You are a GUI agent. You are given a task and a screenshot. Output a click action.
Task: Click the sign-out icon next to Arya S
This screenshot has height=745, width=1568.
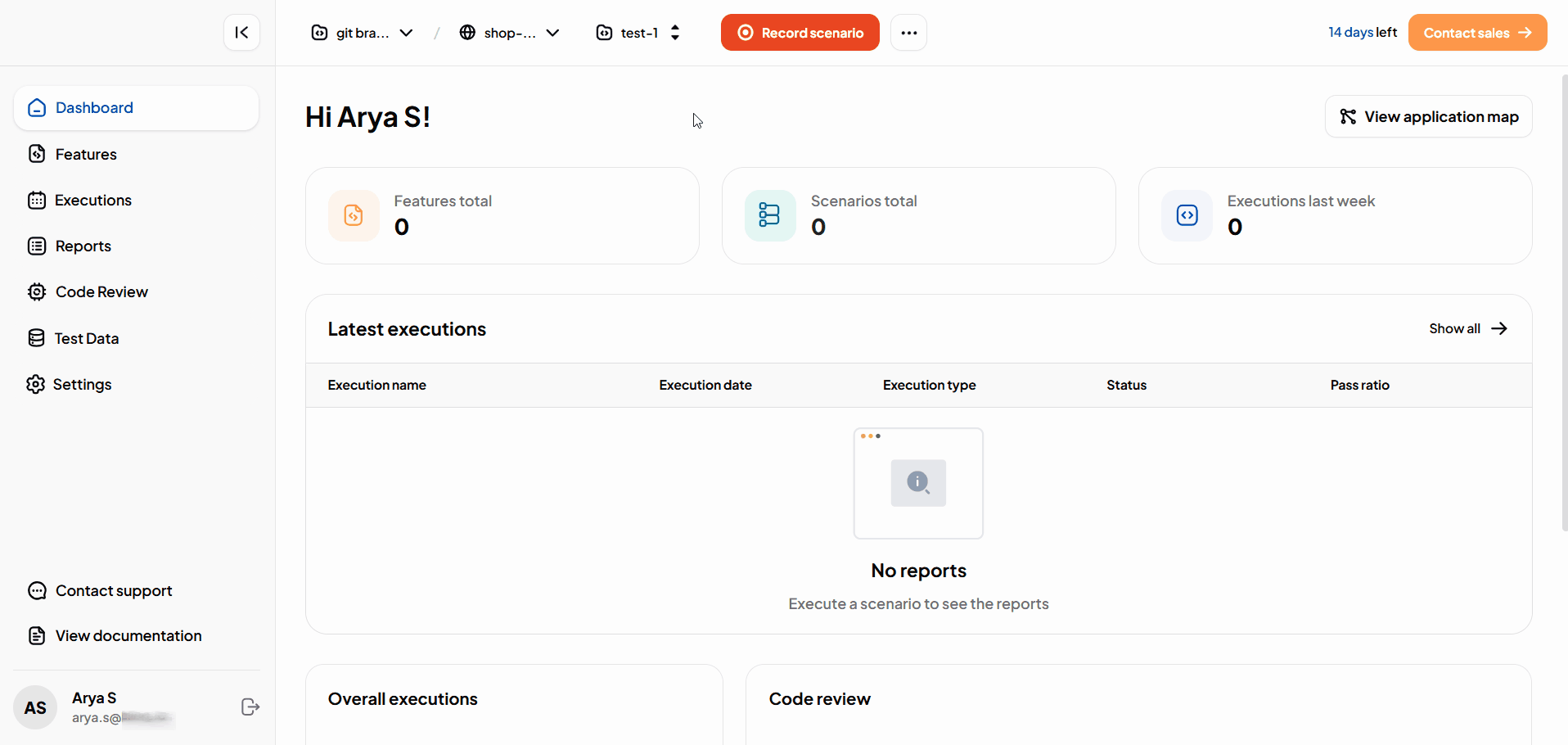click(250, 707)
